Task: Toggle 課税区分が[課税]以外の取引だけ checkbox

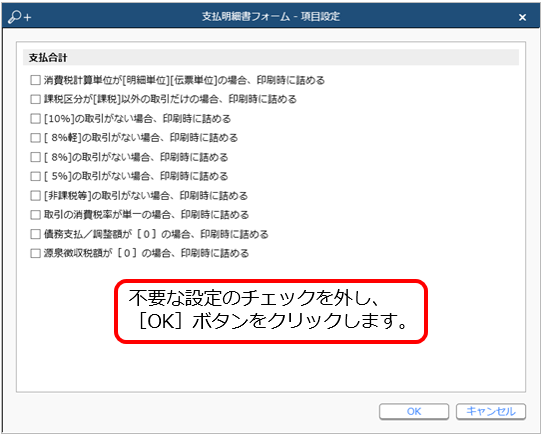Action: tap(35, 99)
